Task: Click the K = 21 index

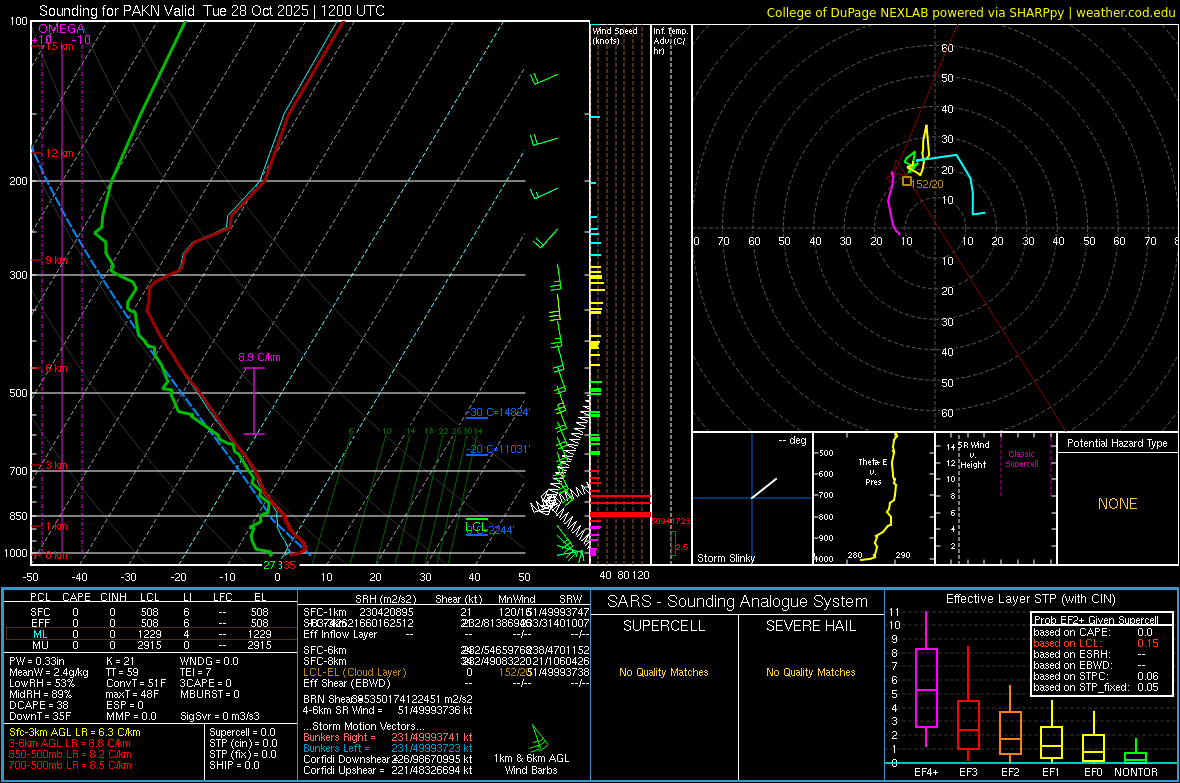Action: pyautogui.click(x=120, y=661)
